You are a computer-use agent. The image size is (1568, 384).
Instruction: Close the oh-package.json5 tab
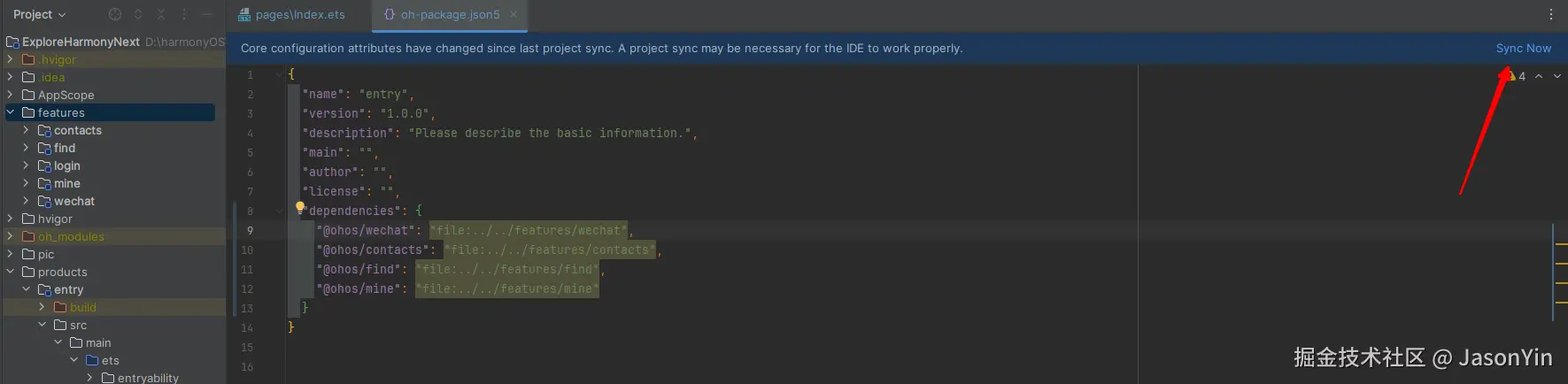pos(514,14)
